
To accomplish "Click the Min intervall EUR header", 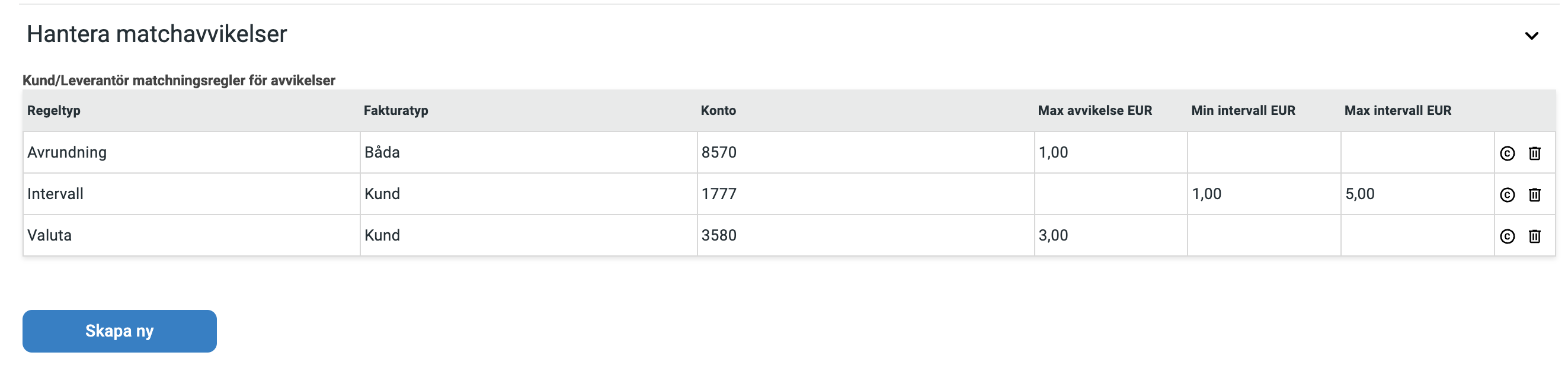I will click(1243, 111).
